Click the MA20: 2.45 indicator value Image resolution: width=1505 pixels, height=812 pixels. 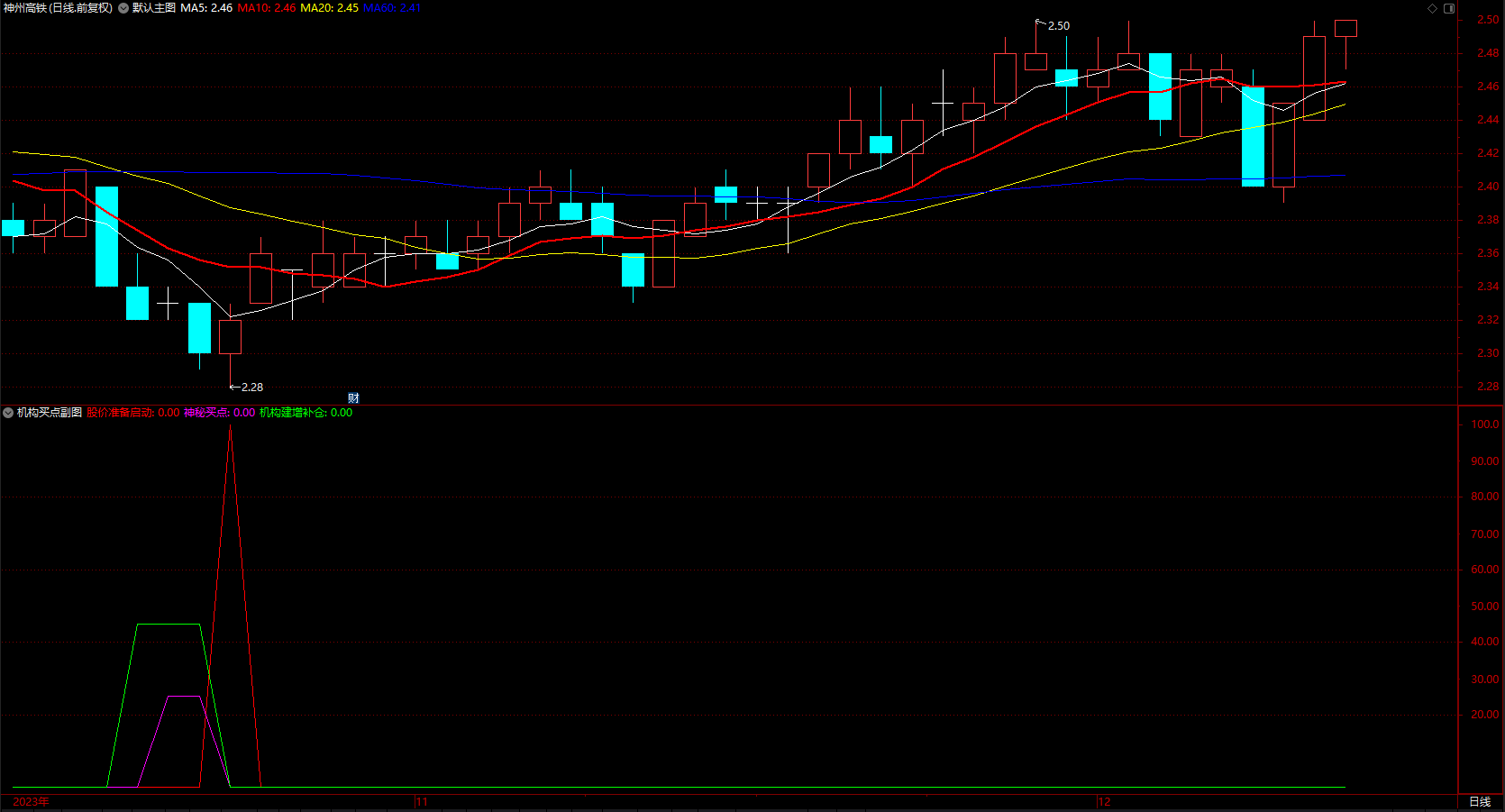[329, 8]
